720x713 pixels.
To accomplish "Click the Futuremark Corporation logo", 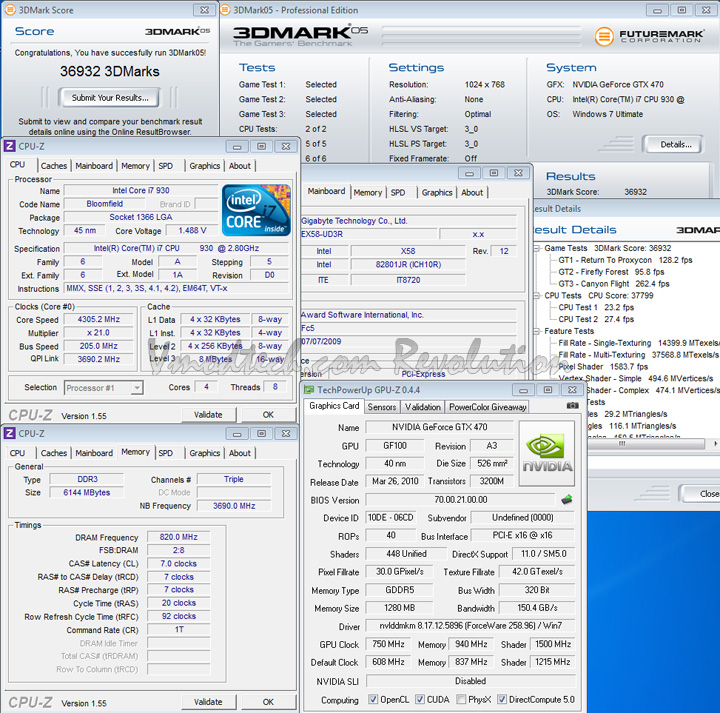I will point(649,36).
